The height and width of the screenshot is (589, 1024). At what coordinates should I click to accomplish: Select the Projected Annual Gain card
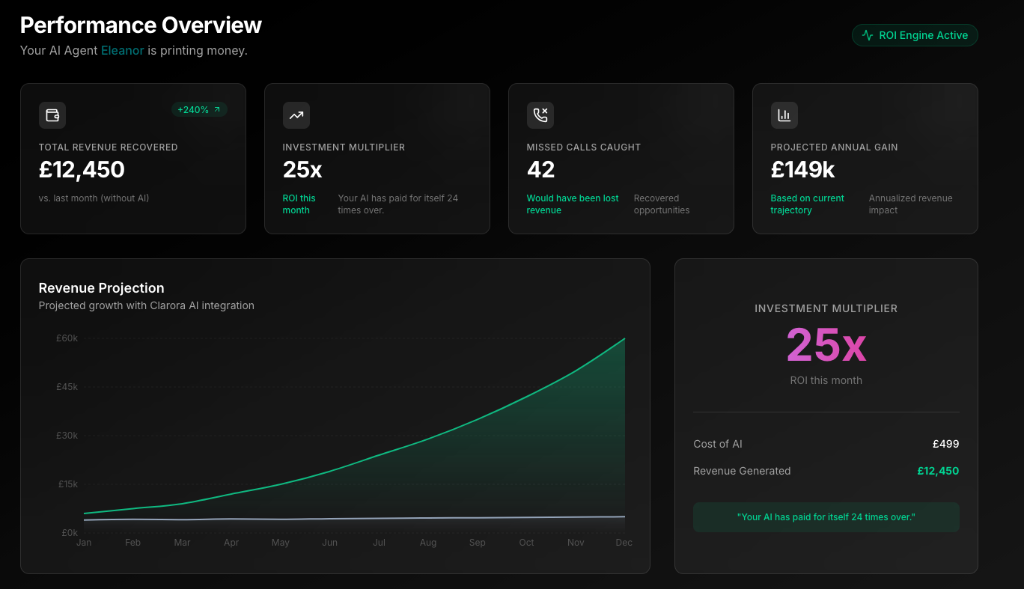(x=865, y=158)
